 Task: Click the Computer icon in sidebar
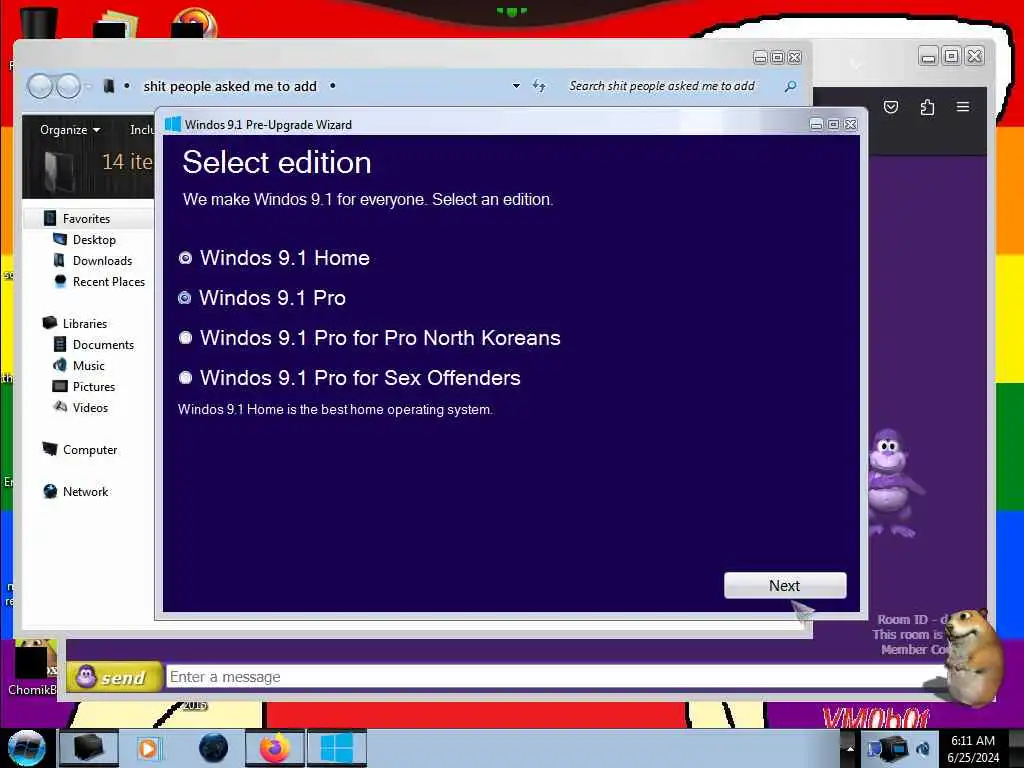click(x=50, y=449)
